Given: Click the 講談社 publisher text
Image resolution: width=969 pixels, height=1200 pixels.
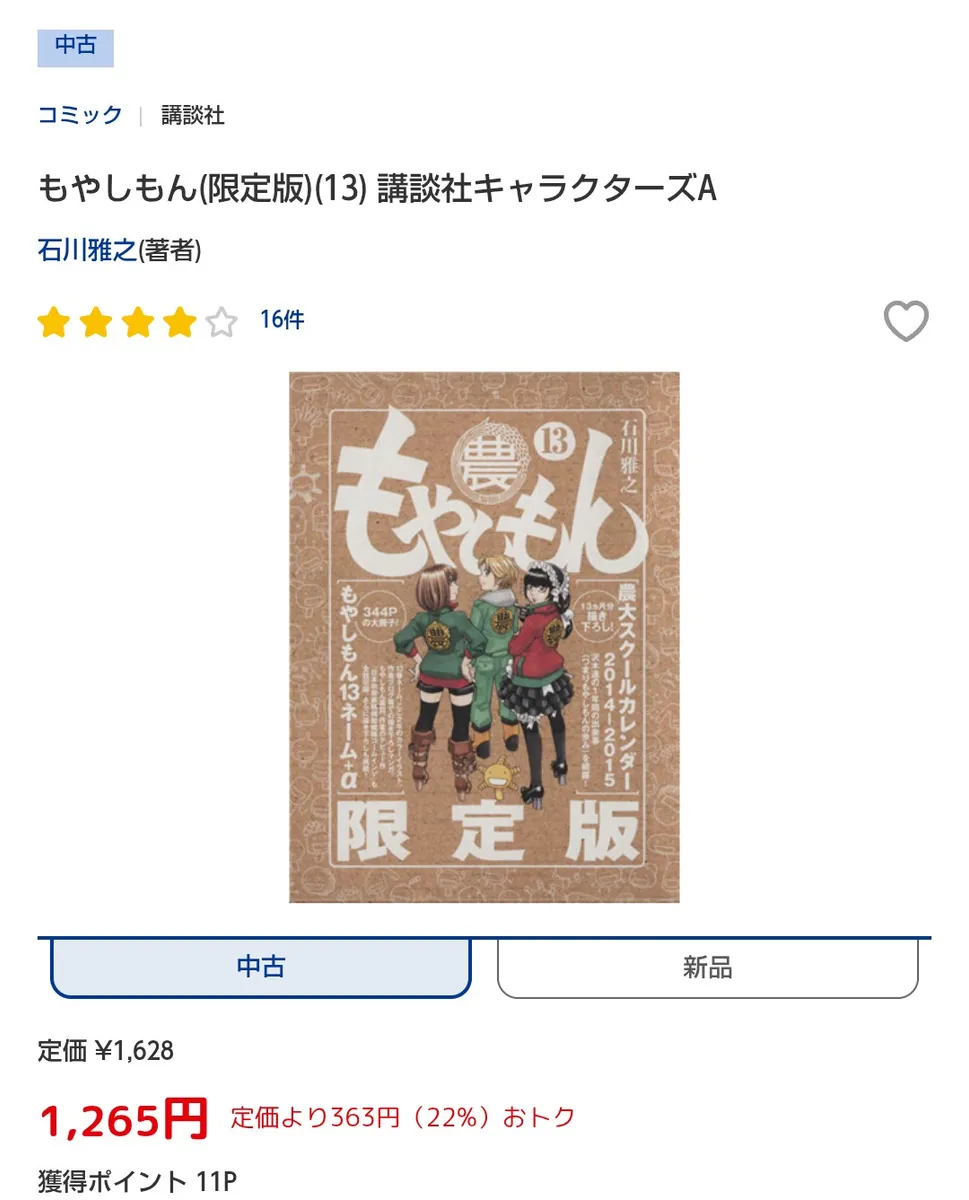Looking at the screenshot, I should pos(193,115).
